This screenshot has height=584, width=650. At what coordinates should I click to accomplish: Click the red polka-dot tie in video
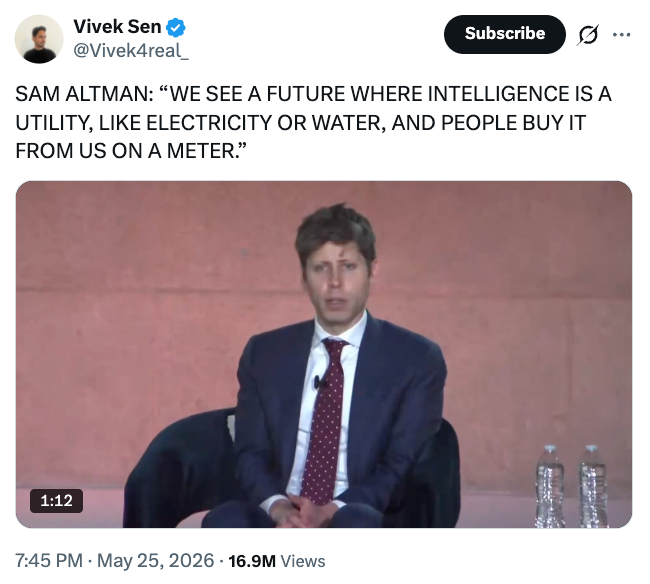(326, 419)
